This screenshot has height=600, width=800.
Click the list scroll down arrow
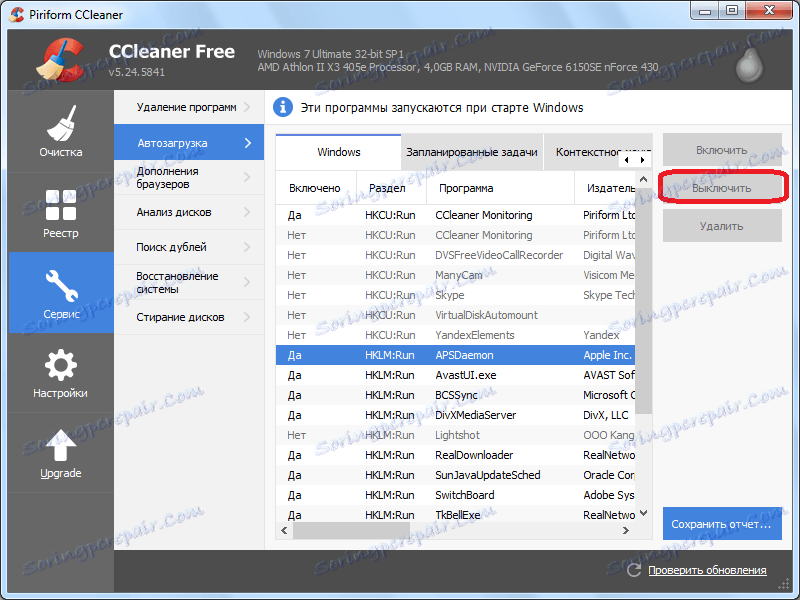click(x=643, y=513)
